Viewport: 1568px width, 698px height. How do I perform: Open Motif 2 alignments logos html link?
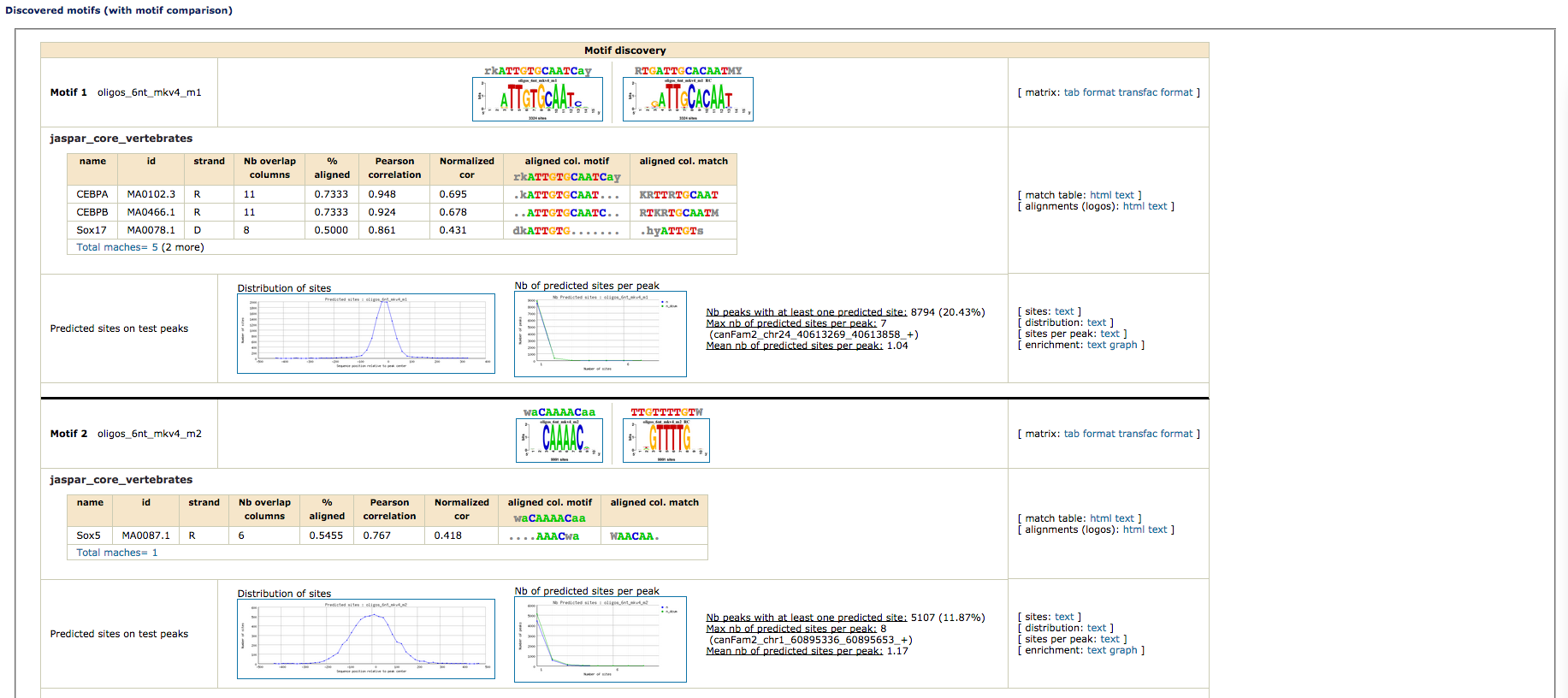(x=1133, y=529)
